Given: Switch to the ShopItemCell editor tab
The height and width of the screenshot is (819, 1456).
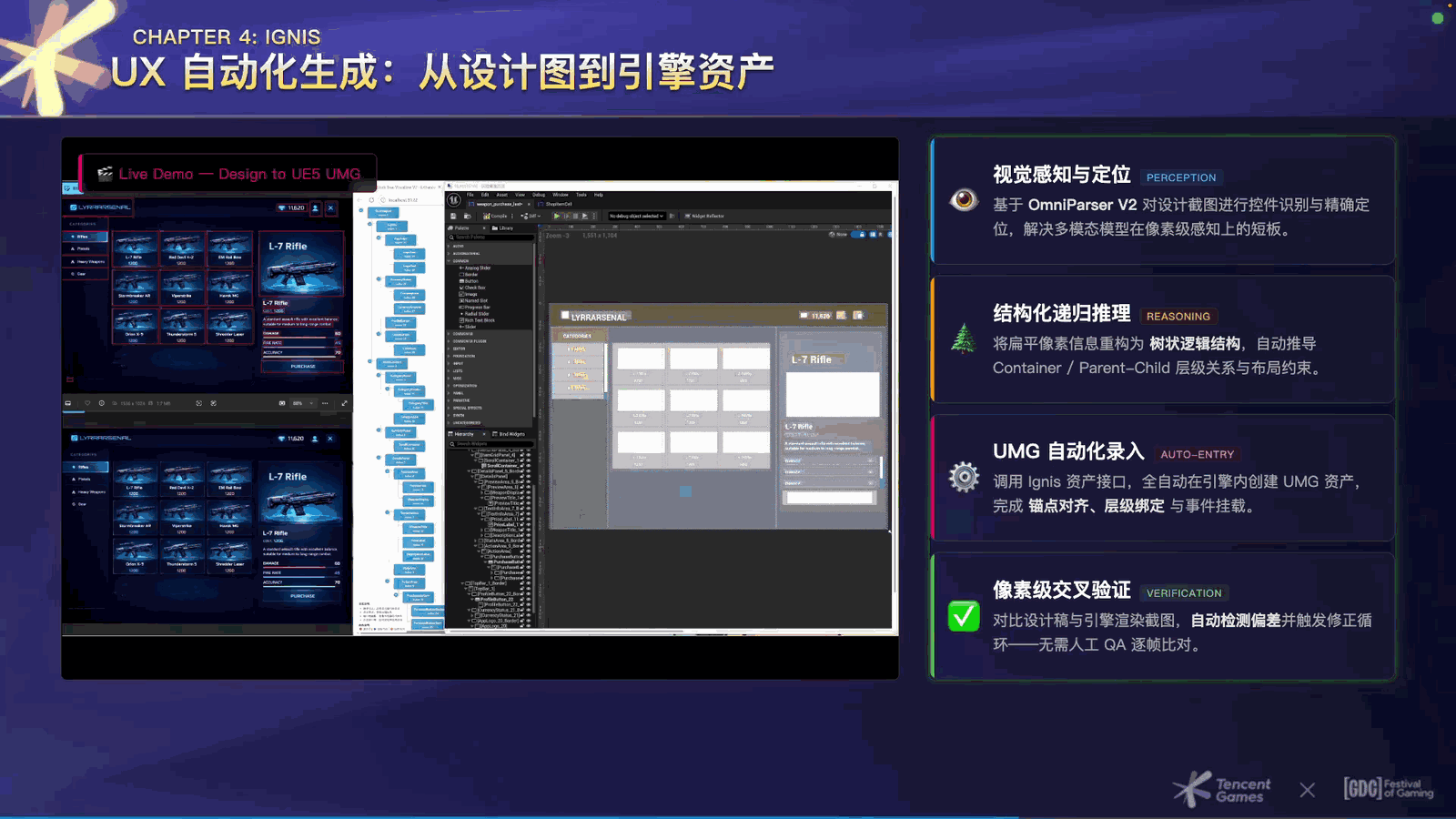Looking at the screenshot, I should coord(557,205).
